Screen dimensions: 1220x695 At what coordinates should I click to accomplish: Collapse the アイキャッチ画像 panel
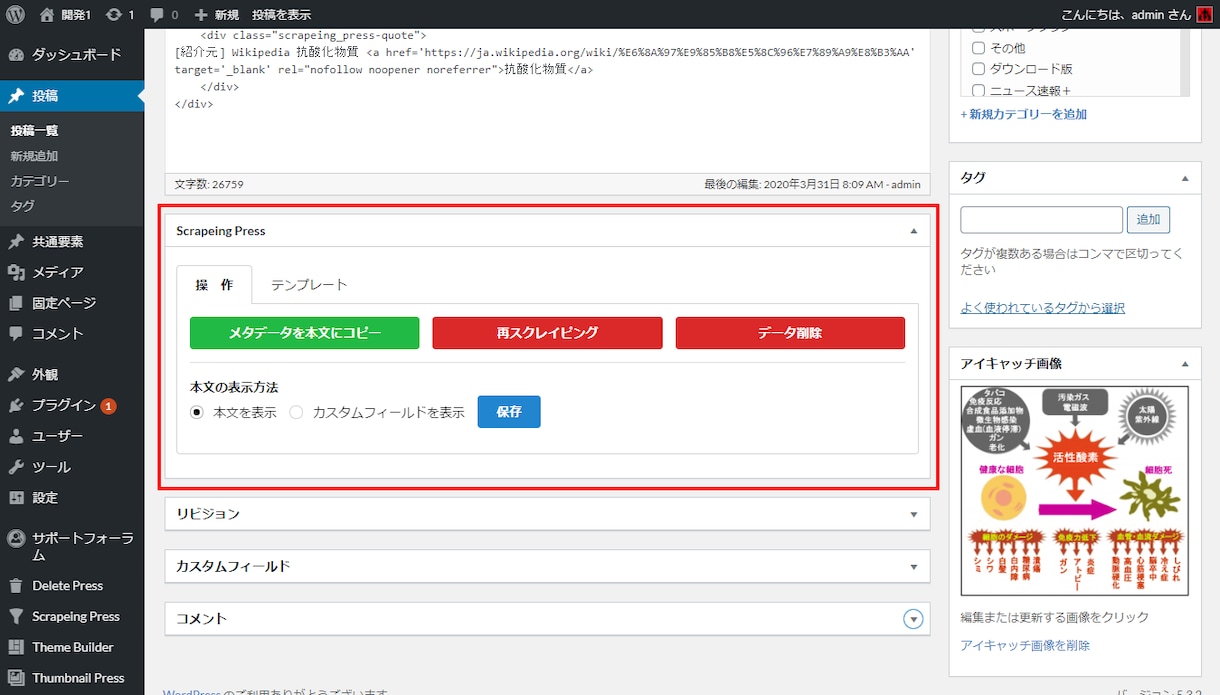[x=1185, y=364]
